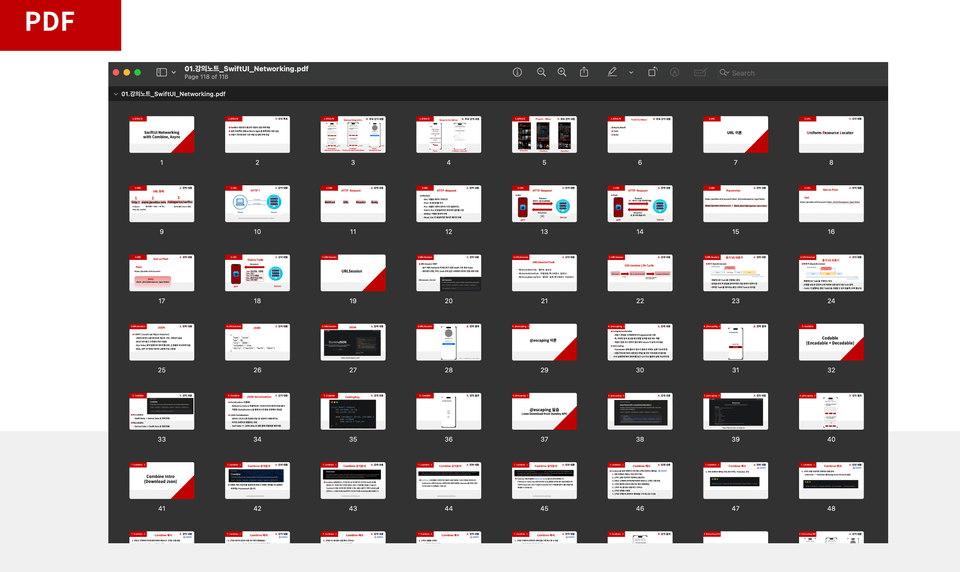The height and width of the screenshot is (572, 960).
Task: Click the Page 118 of 118 subtitle
Action: [206, 77]
